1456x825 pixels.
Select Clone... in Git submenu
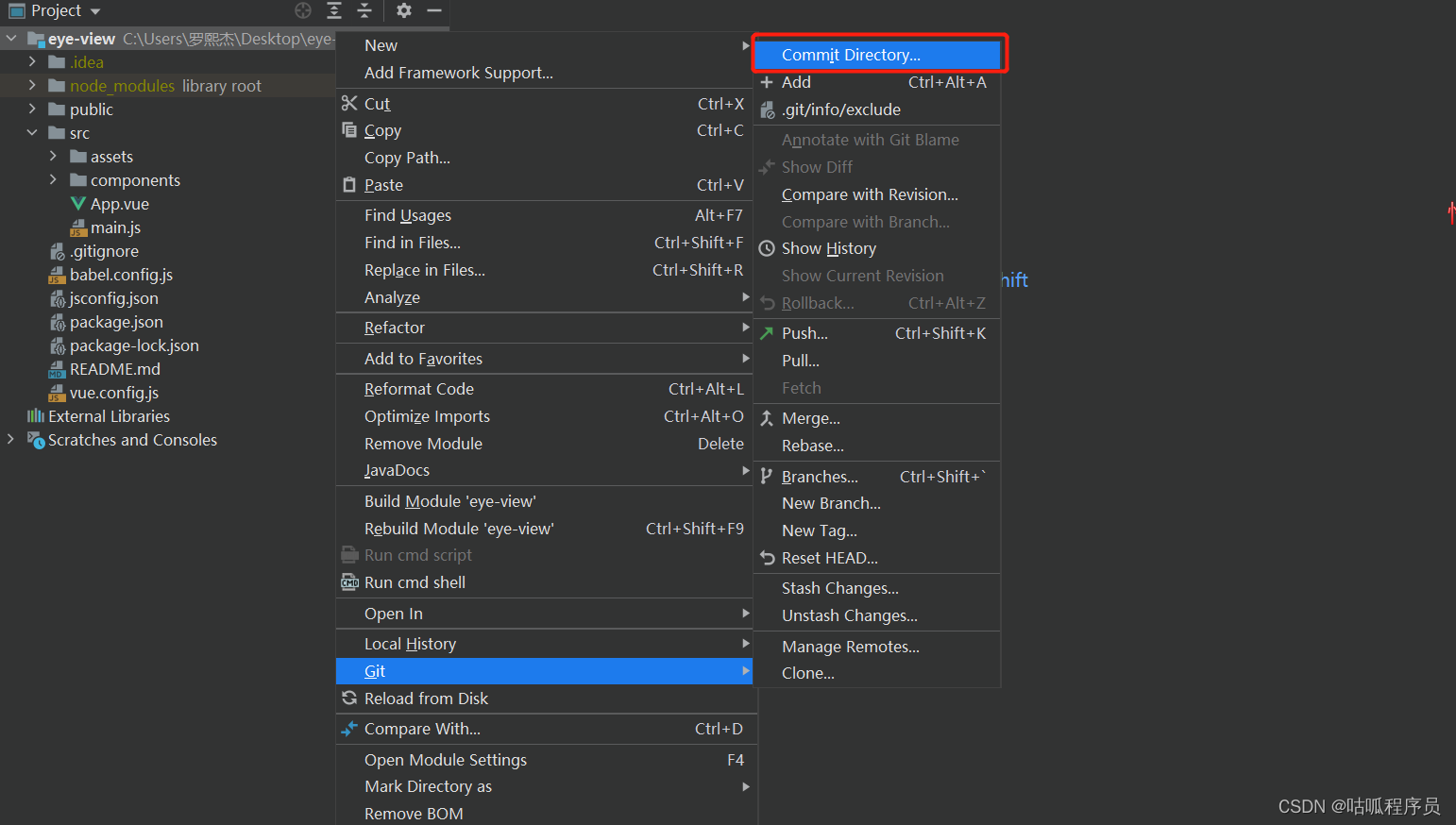point(877,673)
